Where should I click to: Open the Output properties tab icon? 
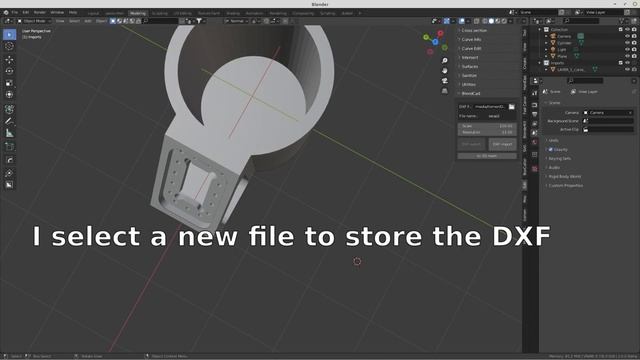pyautogui.click(x=535, y=114)
